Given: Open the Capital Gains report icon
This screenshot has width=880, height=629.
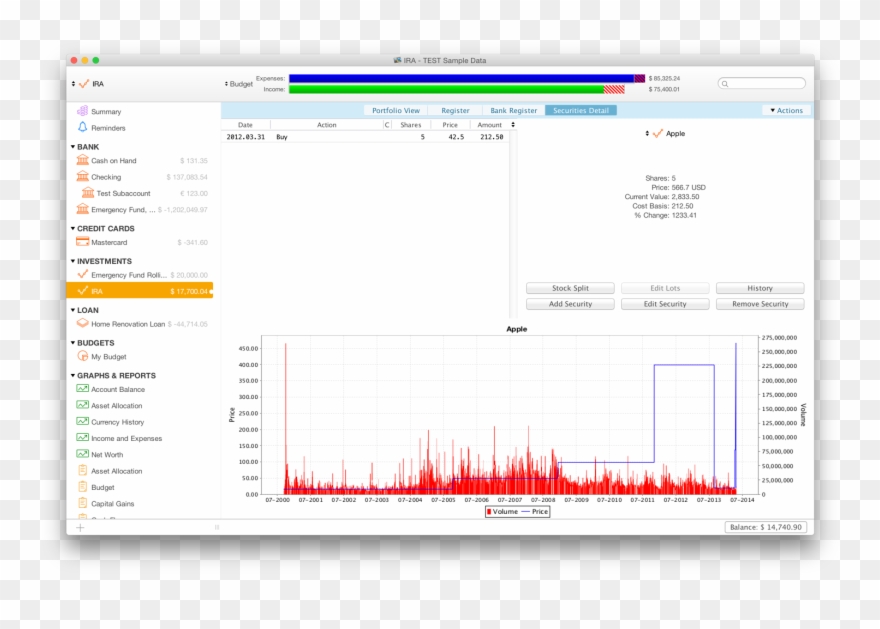Looking at the screenshot, I should [83, 503].
